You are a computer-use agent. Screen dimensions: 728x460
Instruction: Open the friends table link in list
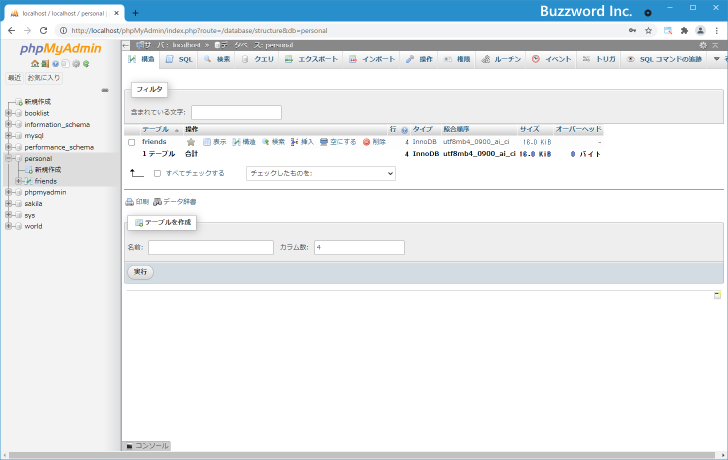(x=154, y=142)
